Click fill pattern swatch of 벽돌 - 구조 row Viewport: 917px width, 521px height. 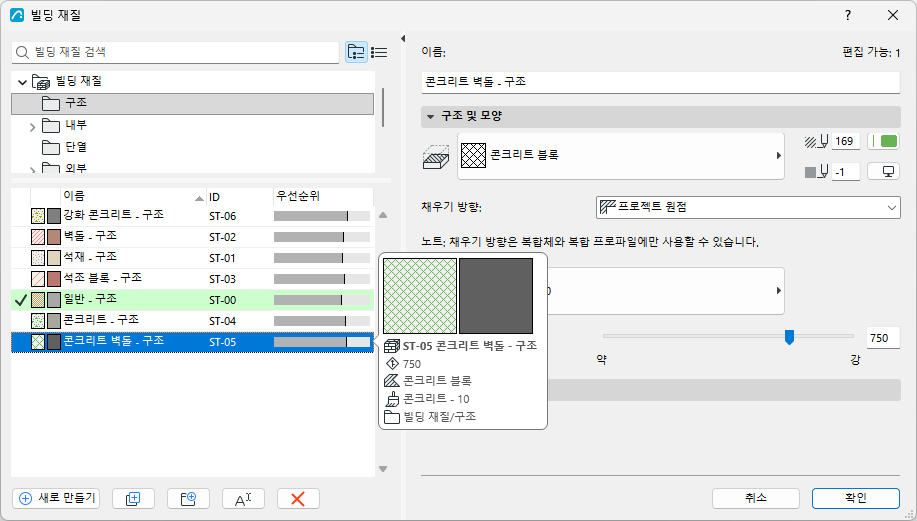point(38,237)
